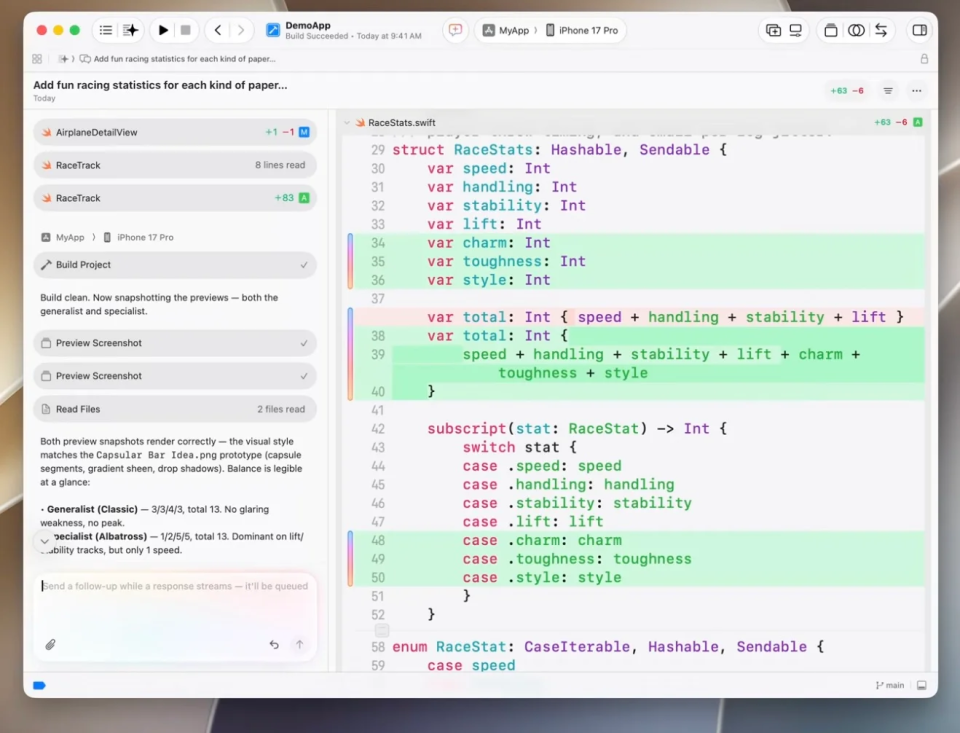Click the blue tag icon in status bar

[39, 685]
